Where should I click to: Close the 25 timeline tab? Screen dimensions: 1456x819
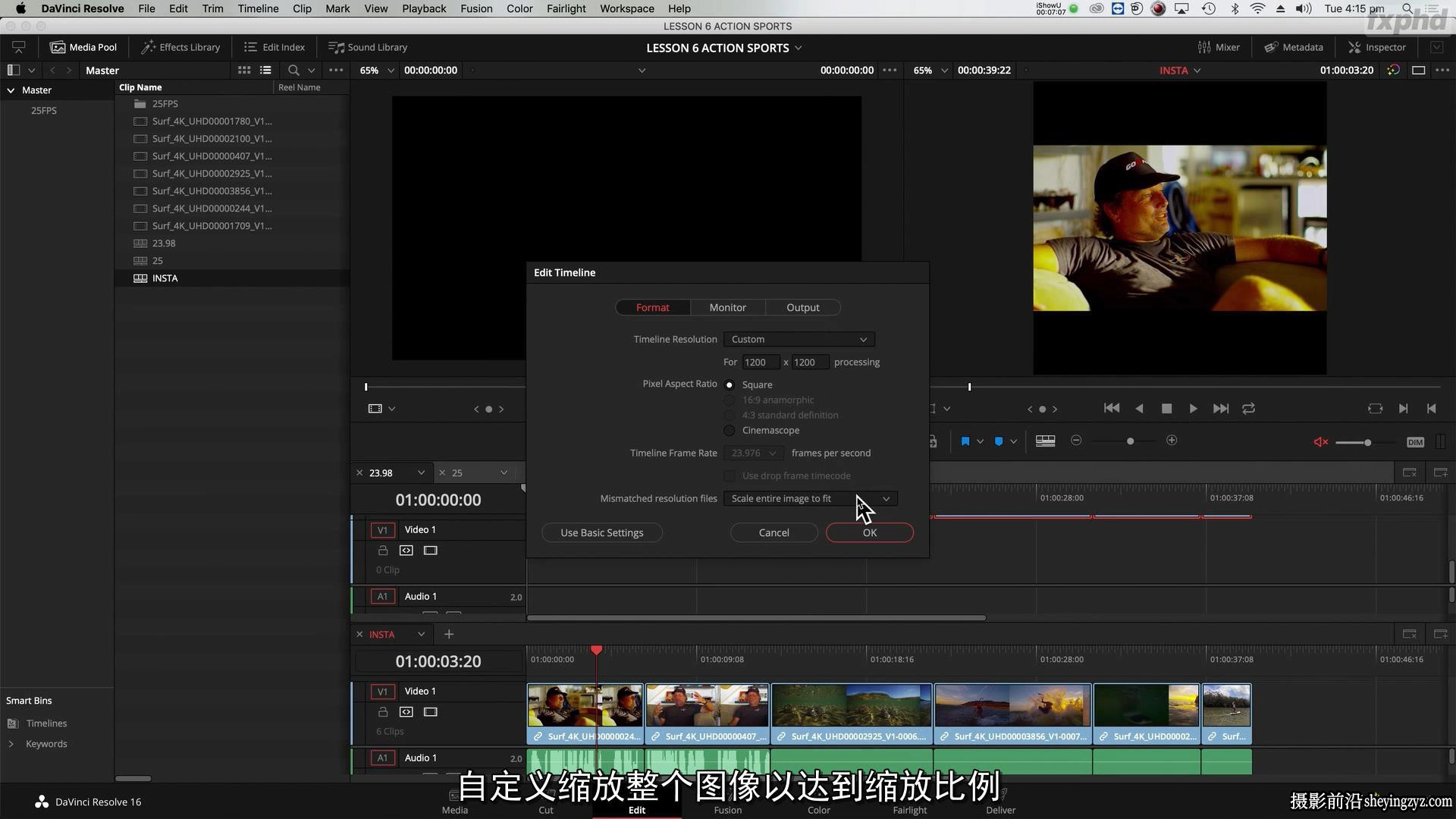tap(442, 473)
